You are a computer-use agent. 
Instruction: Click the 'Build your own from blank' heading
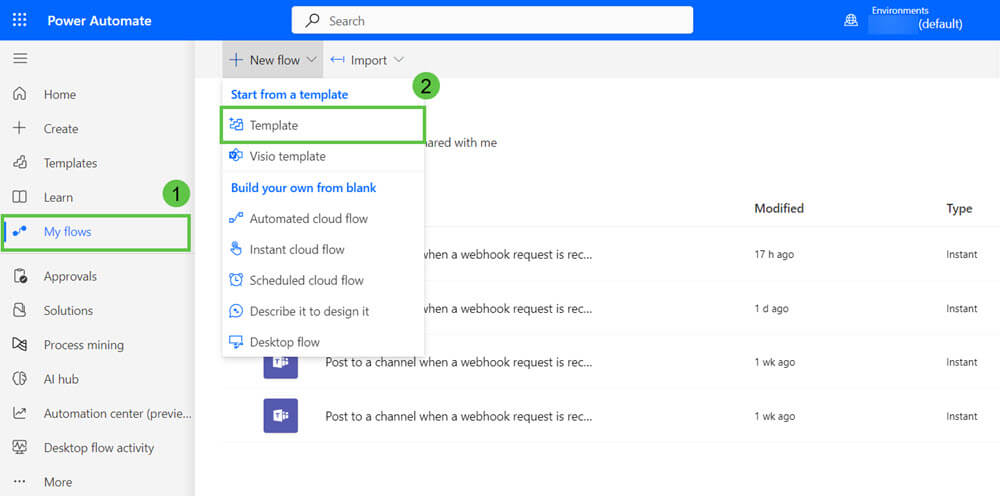tap(304, 188)
